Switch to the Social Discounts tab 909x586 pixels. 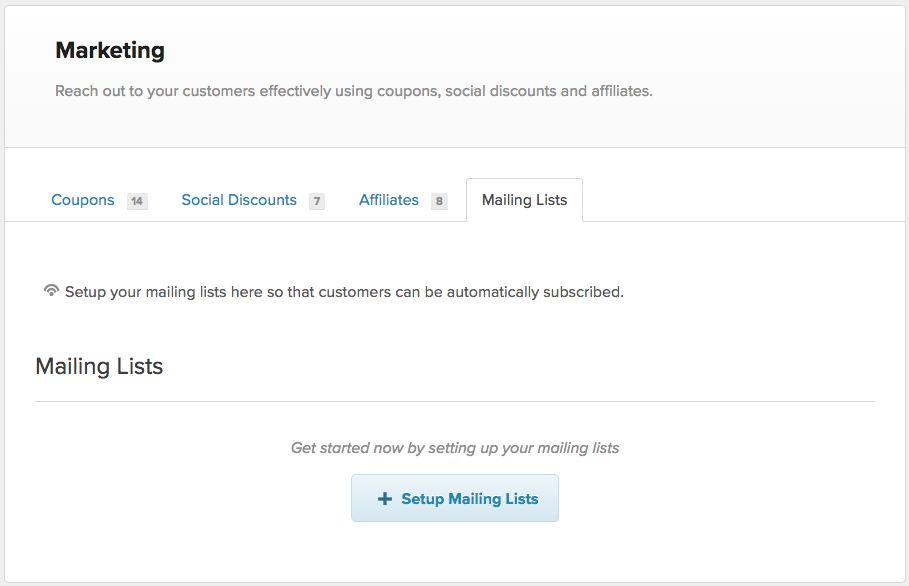[239, 200]
